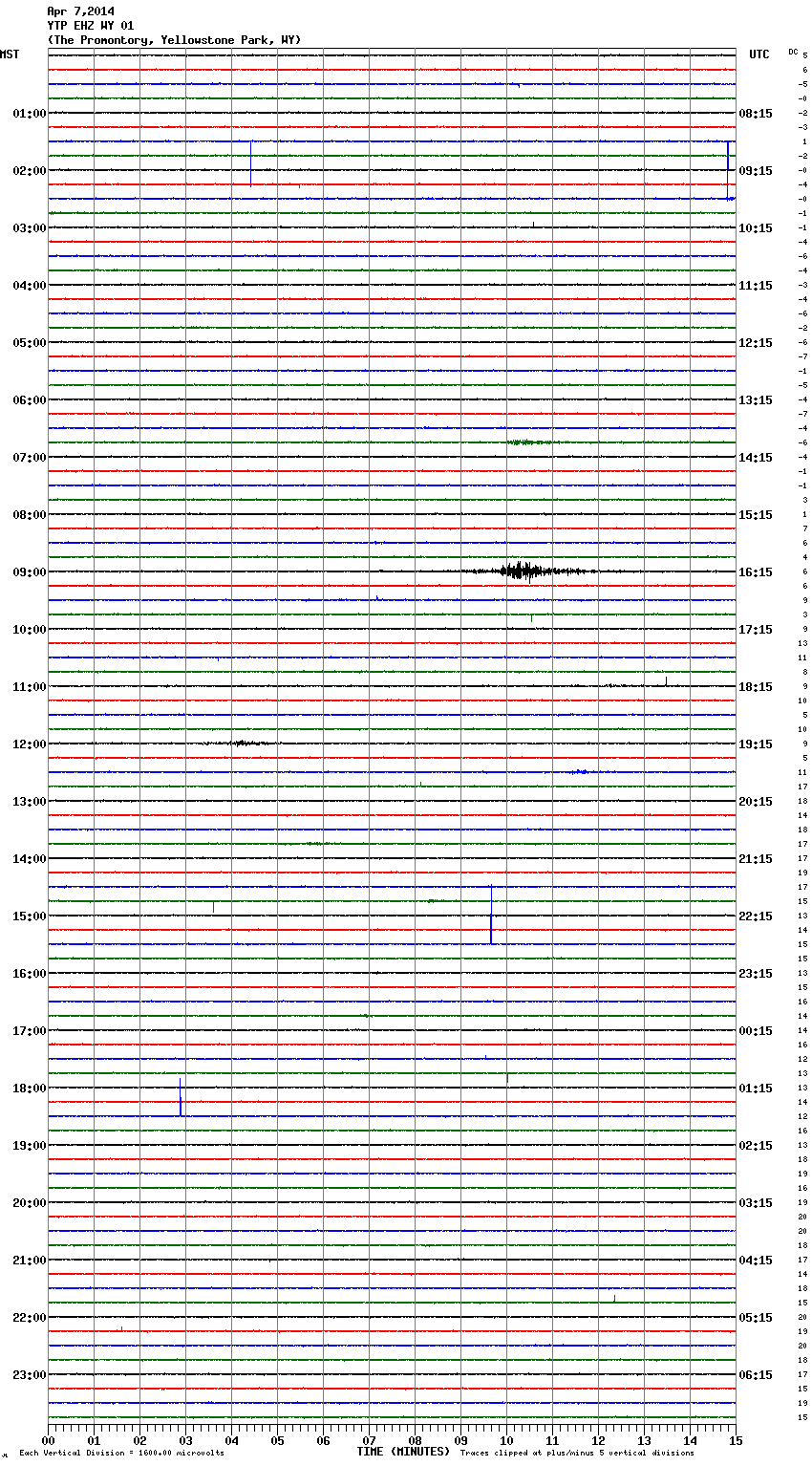Select the '12:00' MST time label
812x1466 pixels.
pyautogui.click(x=29, y=744)
